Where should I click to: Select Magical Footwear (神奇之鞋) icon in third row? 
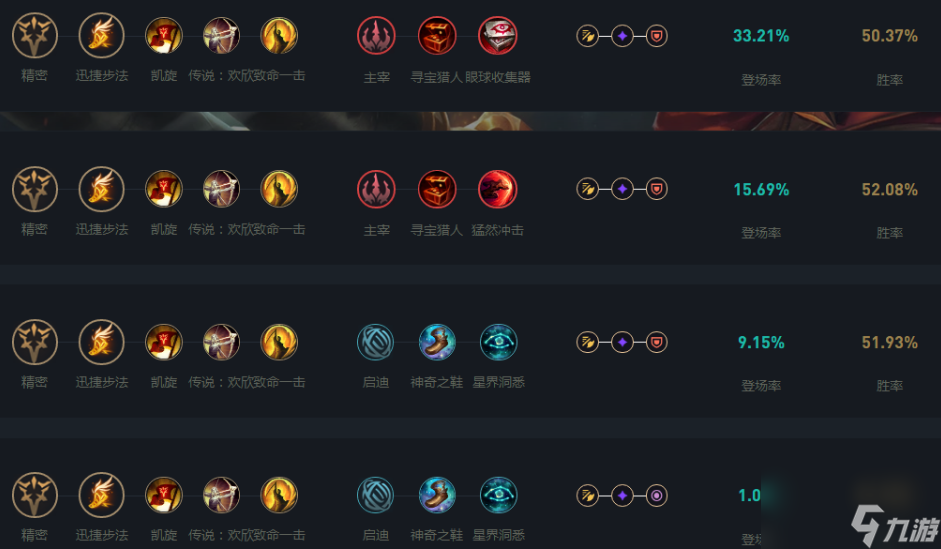coord(437,342)
